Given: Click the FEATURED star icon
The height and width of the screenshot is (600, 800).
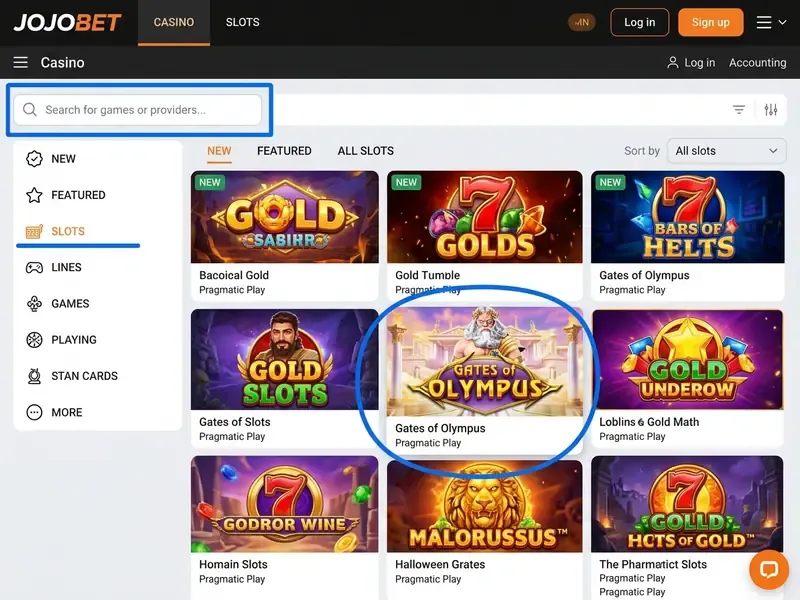Looking at the screenshot, I should pos(34,195).
